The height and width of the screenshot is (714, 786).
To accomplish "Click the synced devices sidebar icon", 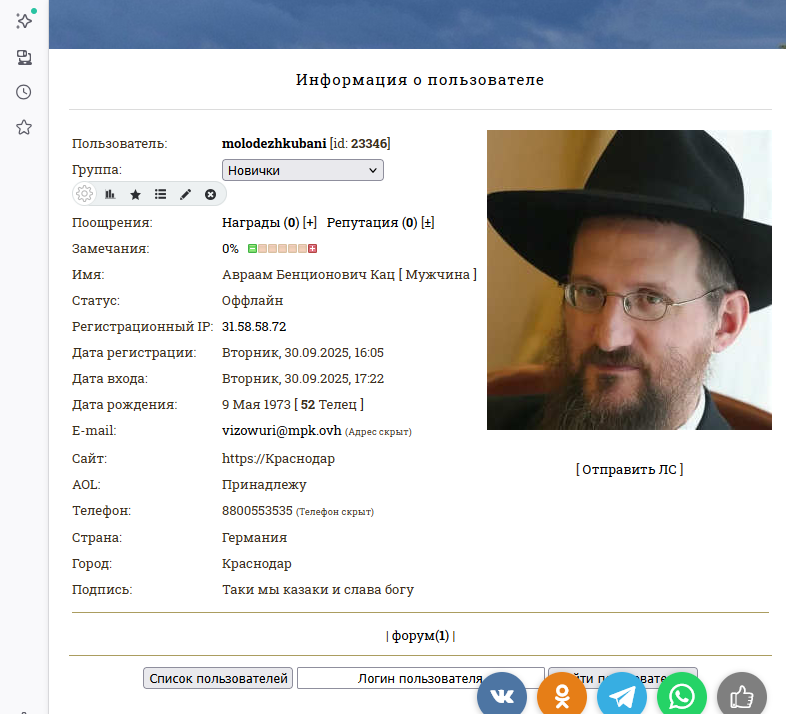I will click(24, 57).
